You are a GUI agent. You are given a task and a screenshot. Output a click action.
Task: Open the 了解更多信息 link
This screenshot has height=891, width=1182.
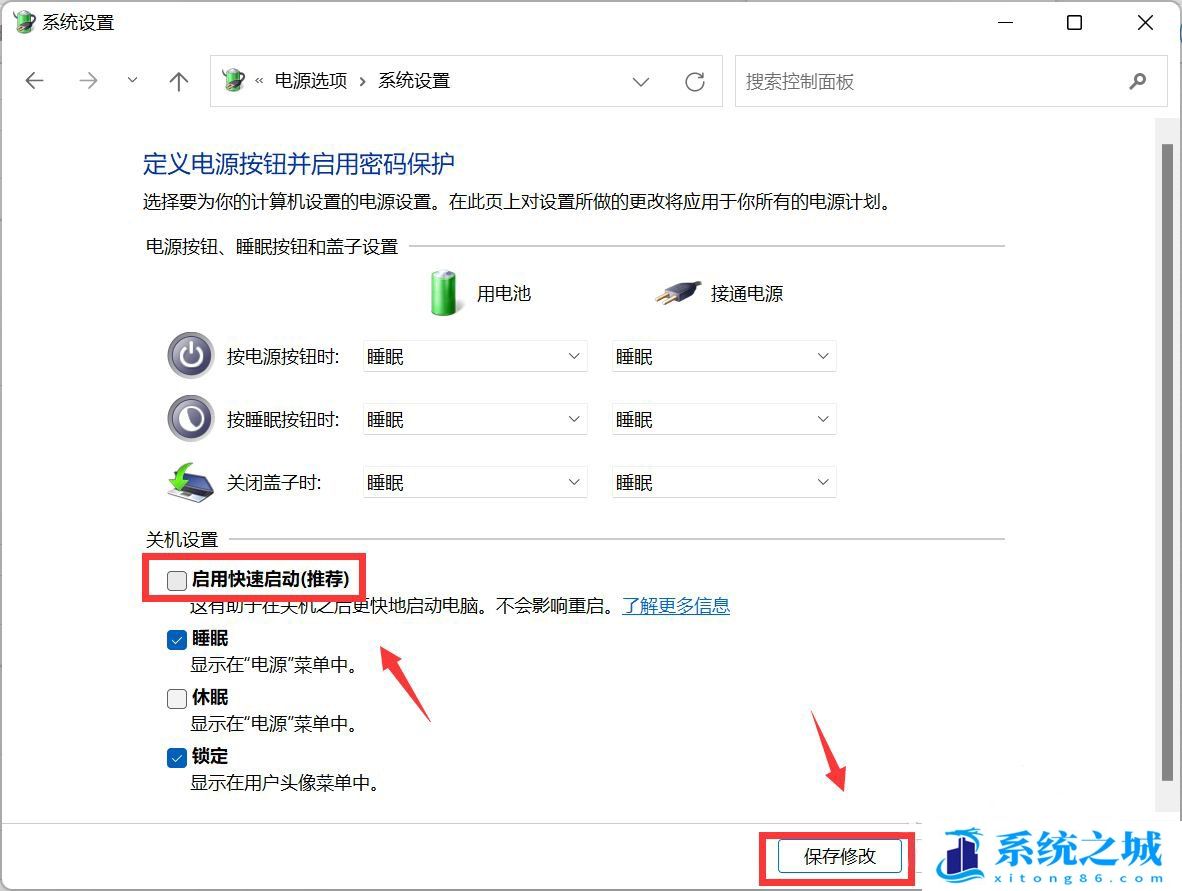(677, 606)
